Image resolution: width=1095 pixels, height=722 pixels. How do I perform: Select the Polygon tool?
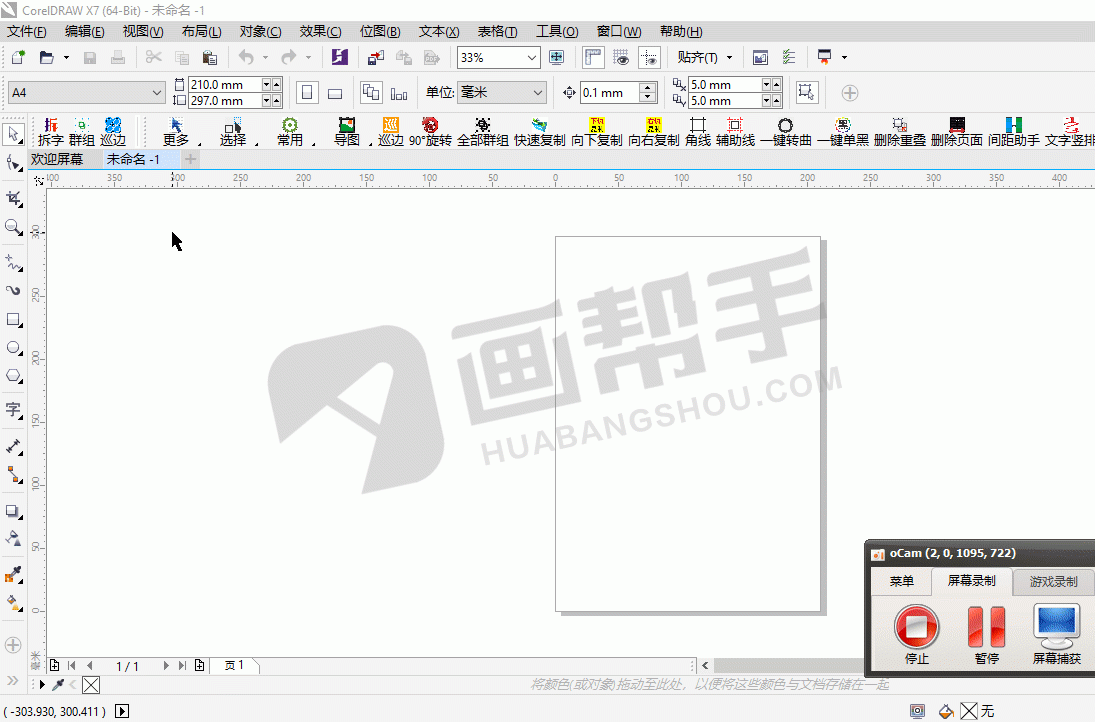coord(13,376)
